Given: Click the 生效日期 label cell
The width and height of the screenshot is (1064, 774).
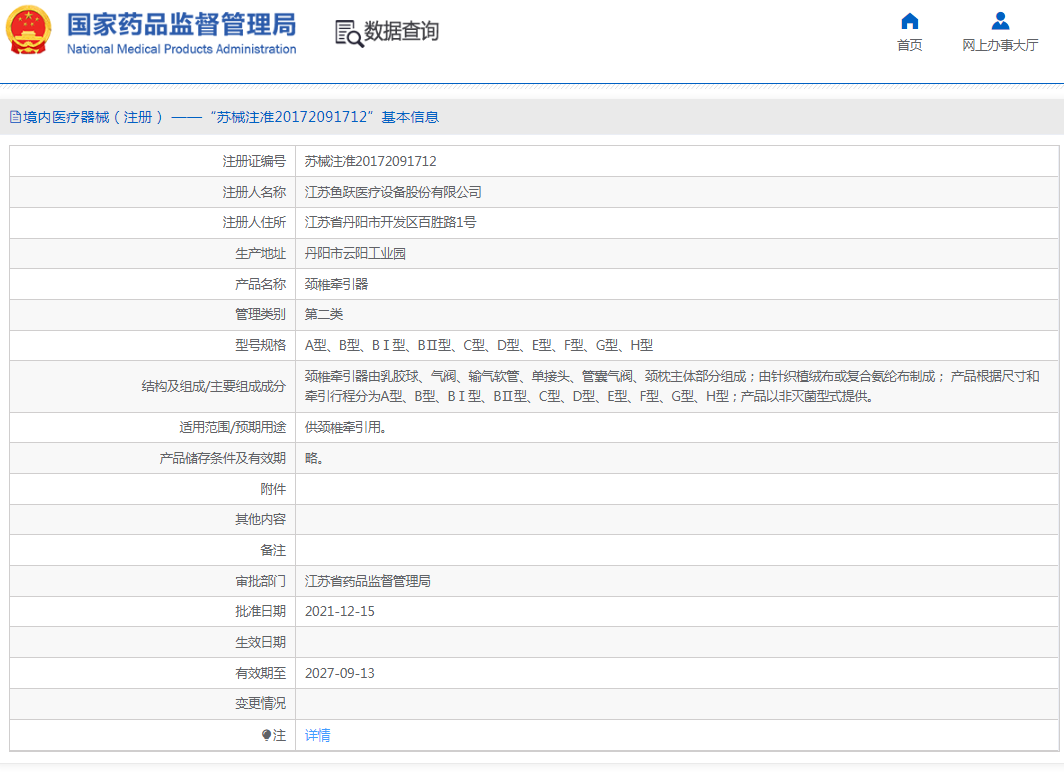Looking at the screenshot, I should coord(152,642).
